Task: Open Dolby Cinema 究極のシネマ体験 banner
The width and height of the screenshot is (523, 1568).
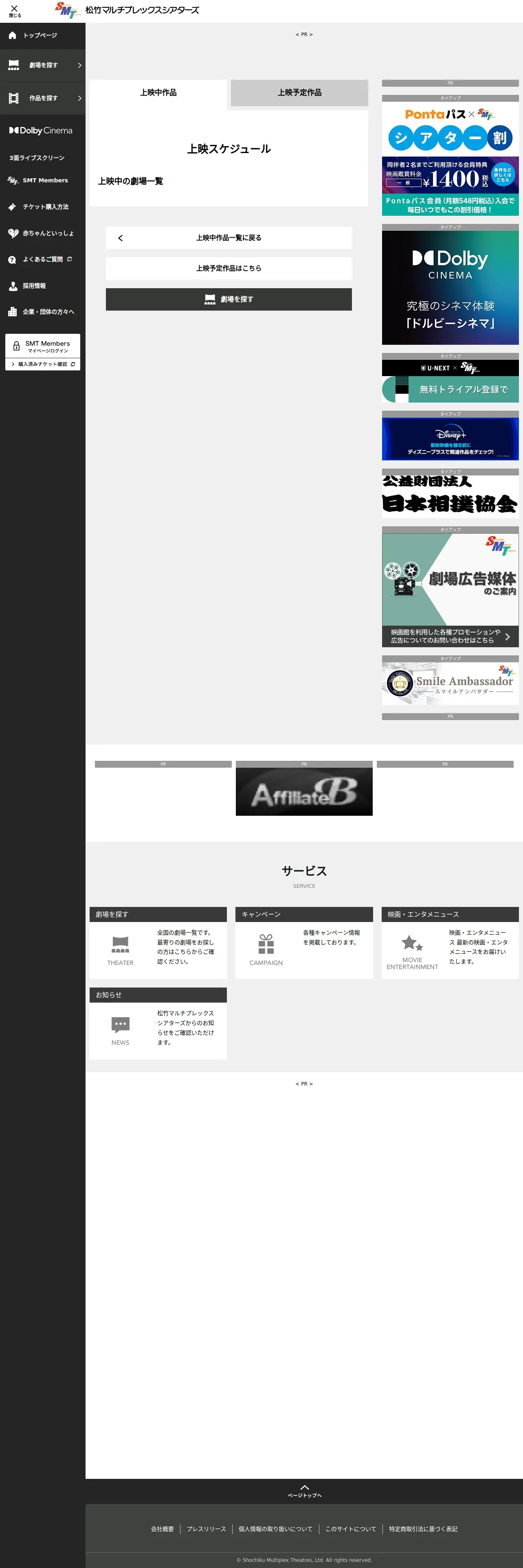Action: 450,287
